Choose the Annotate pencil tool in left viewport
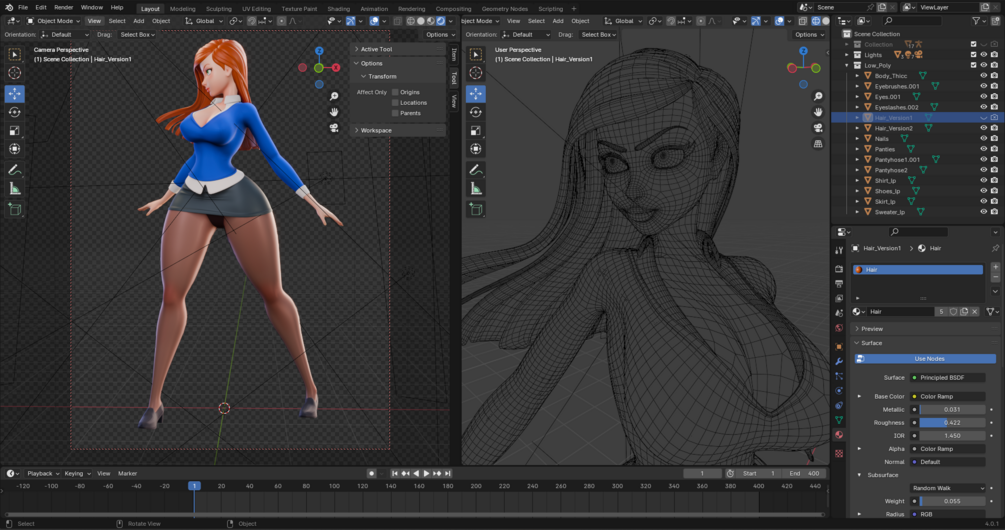 click(14, 170)
